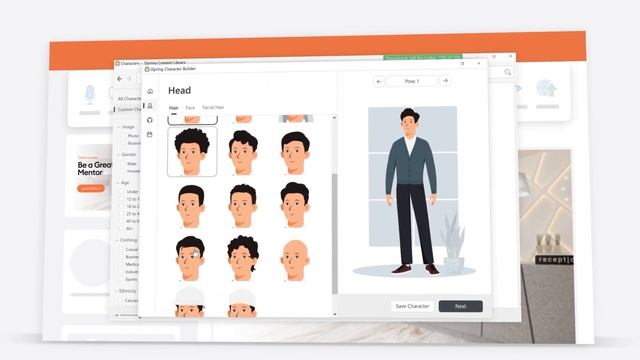Click the Next button
Image resolution: width=640 pixels, height=360 pixels.
point(460,306)
